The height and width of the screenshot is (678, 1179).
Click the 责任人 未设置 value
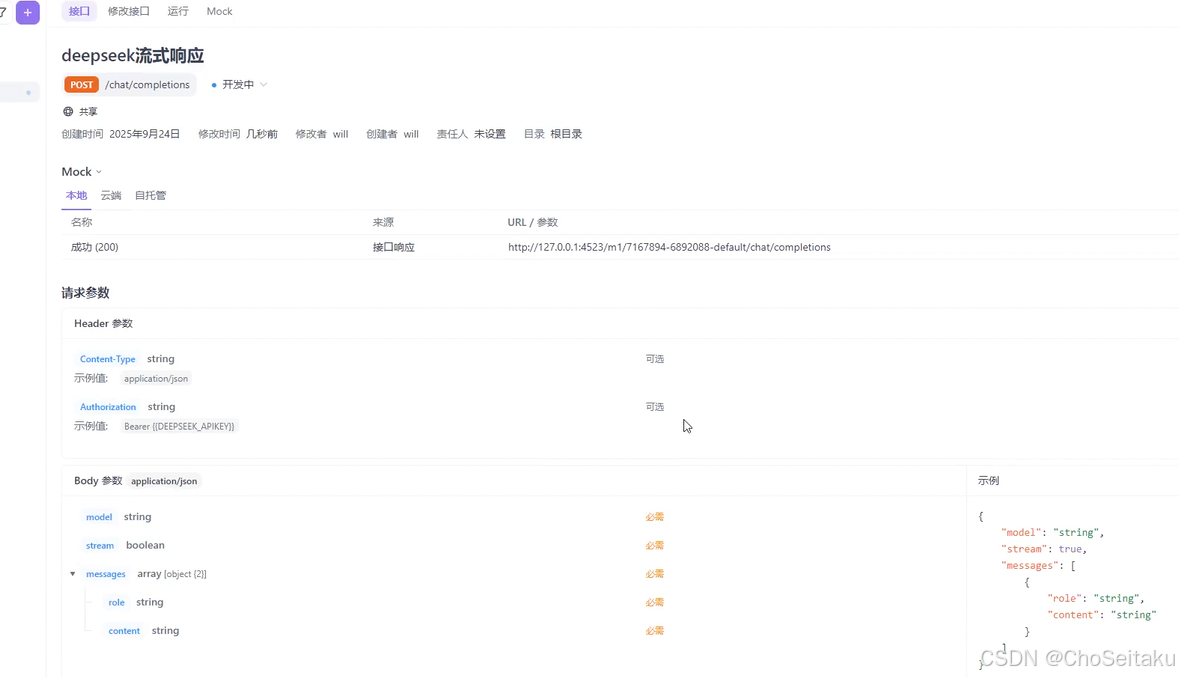pos(489,134)
